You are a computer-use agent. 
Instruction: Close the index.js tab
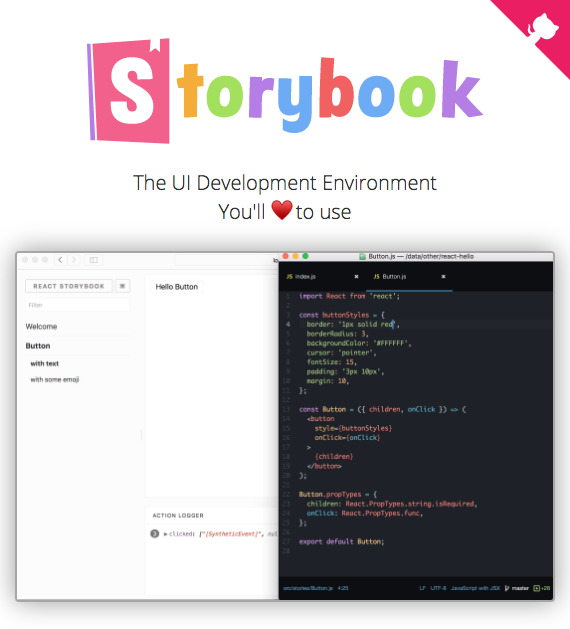pos(356,277)
